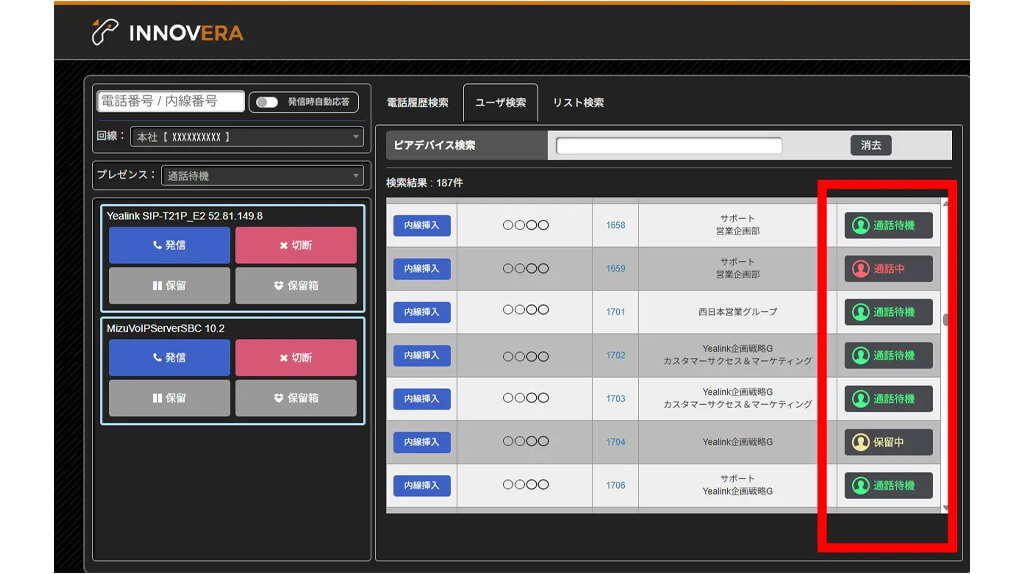
Task: Click the Yealink SIP-T21P_E2 device title
Action: tap(185, 215)
